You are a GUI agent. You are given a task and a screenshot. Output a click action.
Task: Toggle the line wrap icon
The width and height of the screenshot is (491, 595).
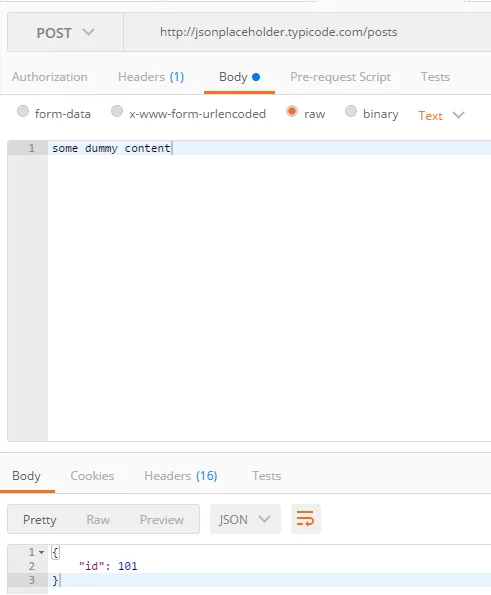(306, 519)
